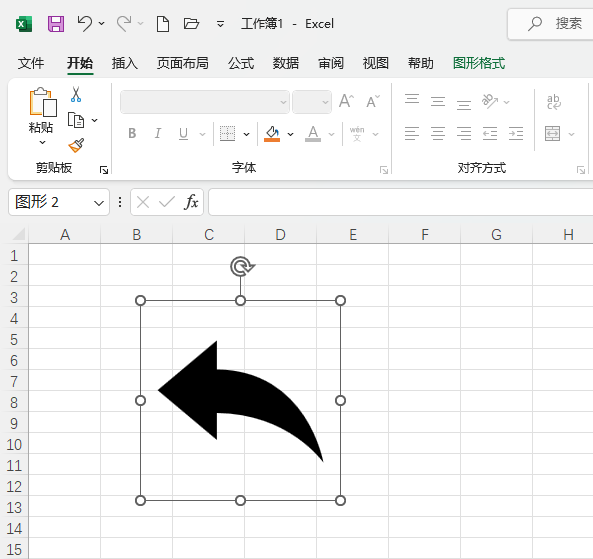Click the text Orientation icon
The image size is (593, 559).
click(x=490, y=101)
